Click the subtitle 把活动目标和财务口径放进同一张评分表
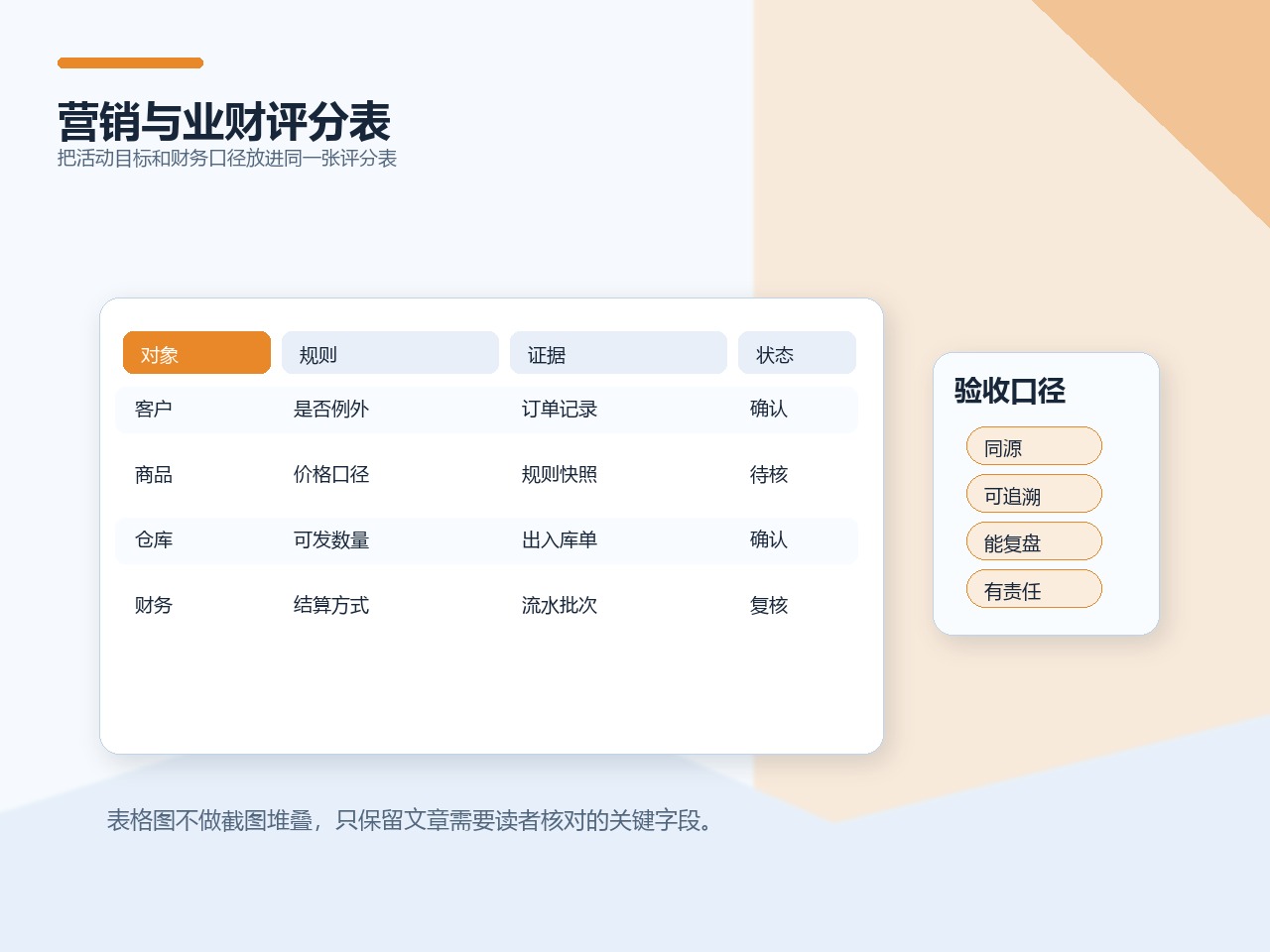The width and height of the screenshot is (1270, 952). pos(227,159)
